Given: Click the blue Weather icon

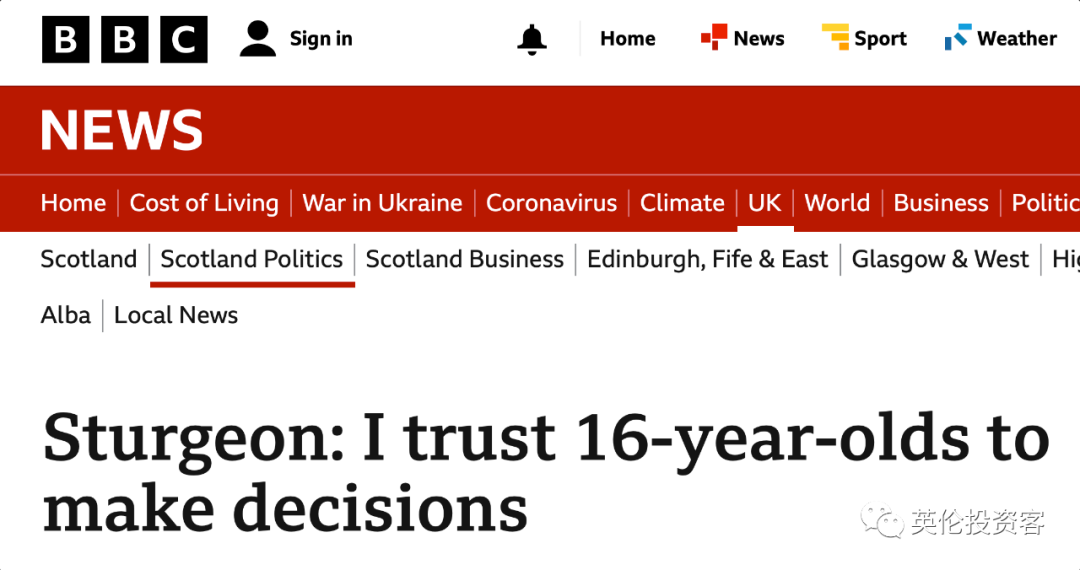Looking at the screenshot, I should [x=958, y=37].
